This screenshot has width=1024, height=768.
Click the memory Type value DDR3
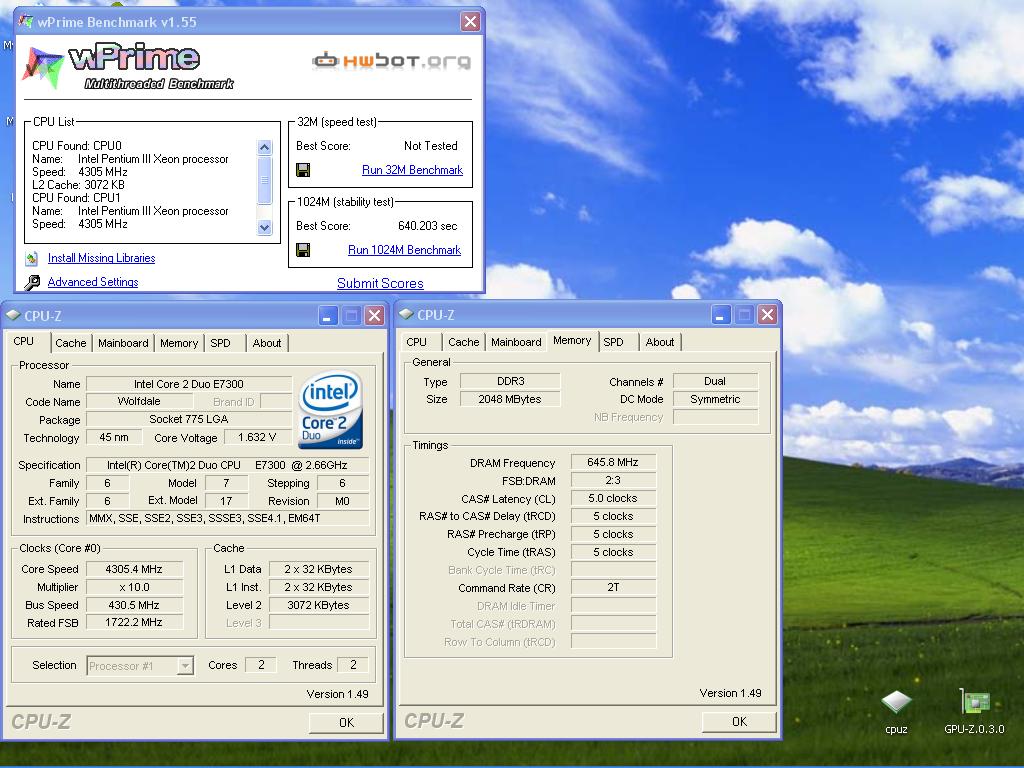click(x=510, y=381)
